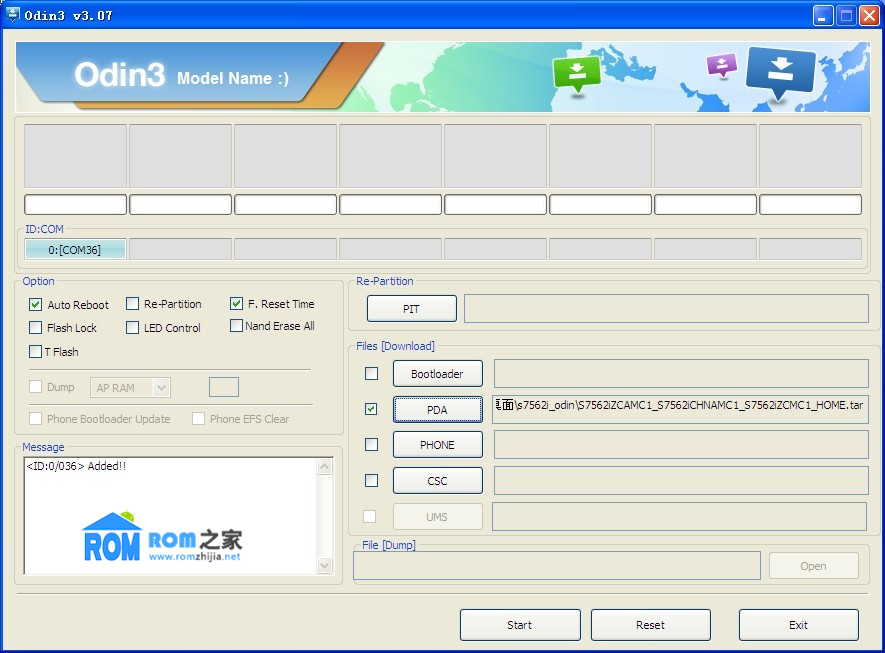Click the '<ID:0/036> Added!!' message line
This screenshot has width=885, height=653.
(76, 466)
